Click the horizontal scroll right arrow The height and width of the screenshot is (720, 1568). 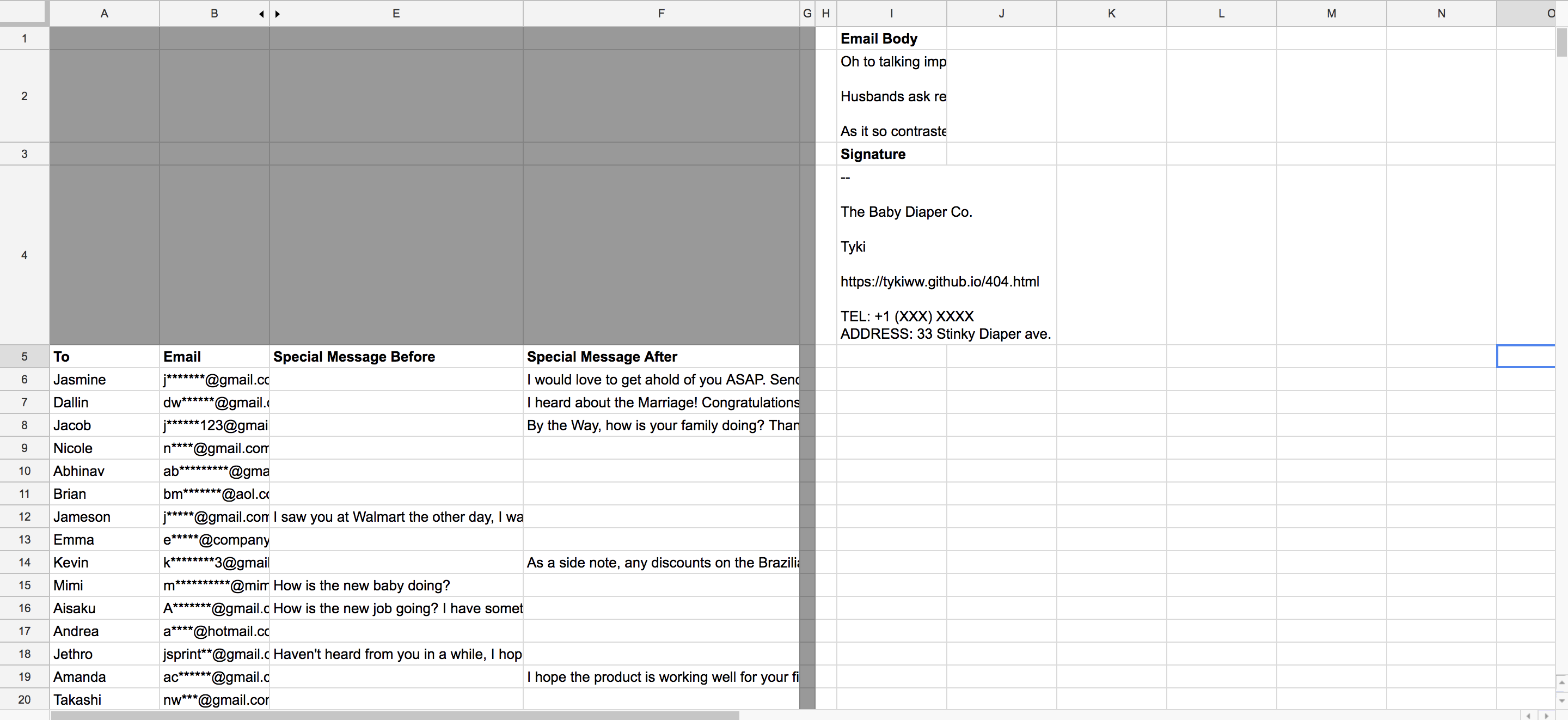(1547, 715)
